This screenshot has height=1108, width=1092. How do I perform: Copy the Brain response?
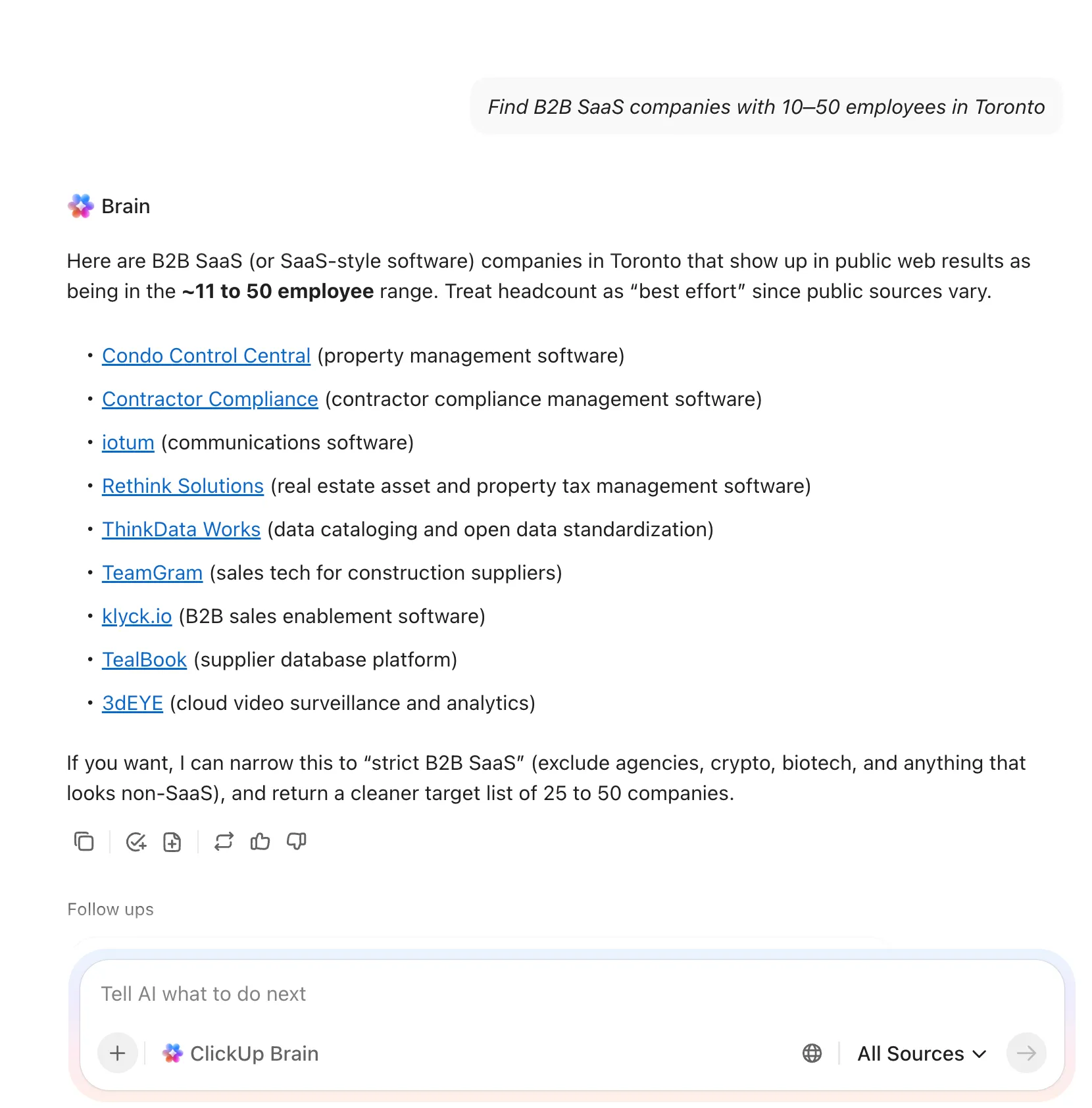84,842
